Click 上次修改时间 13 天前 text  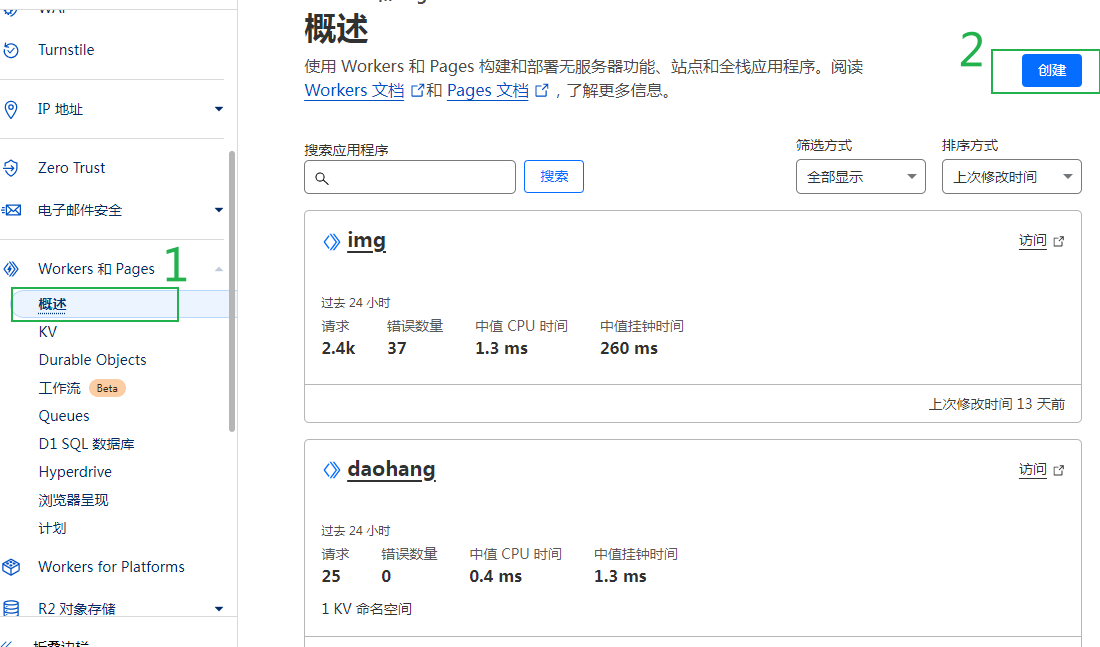997,404
